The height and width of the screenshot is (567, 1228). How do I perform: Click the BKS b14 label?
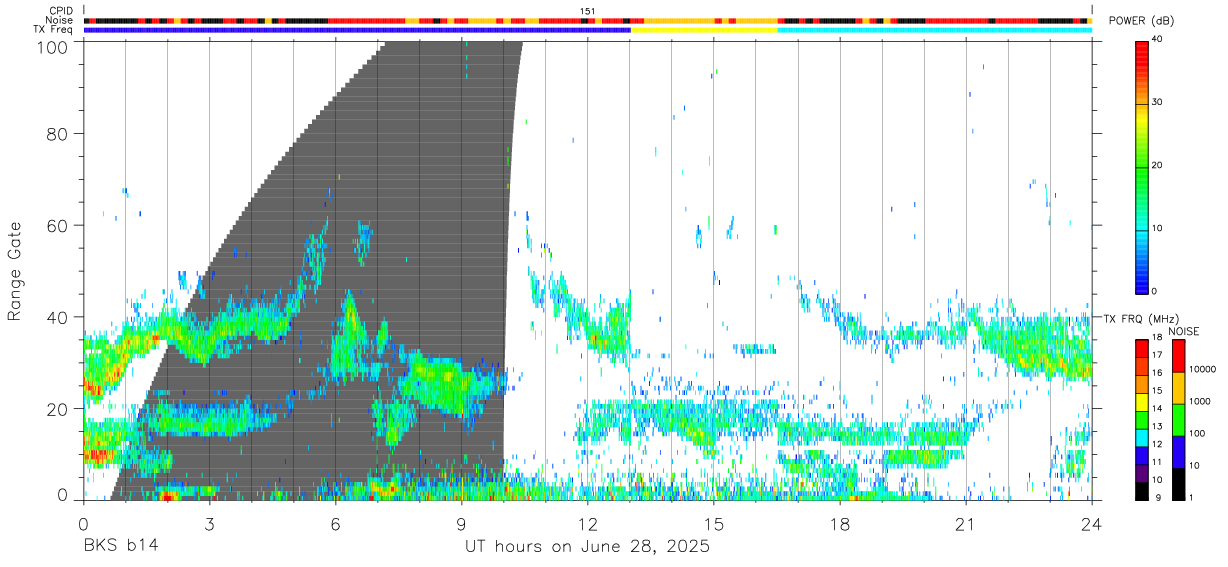pyautogui.click(x=121, y=547)
